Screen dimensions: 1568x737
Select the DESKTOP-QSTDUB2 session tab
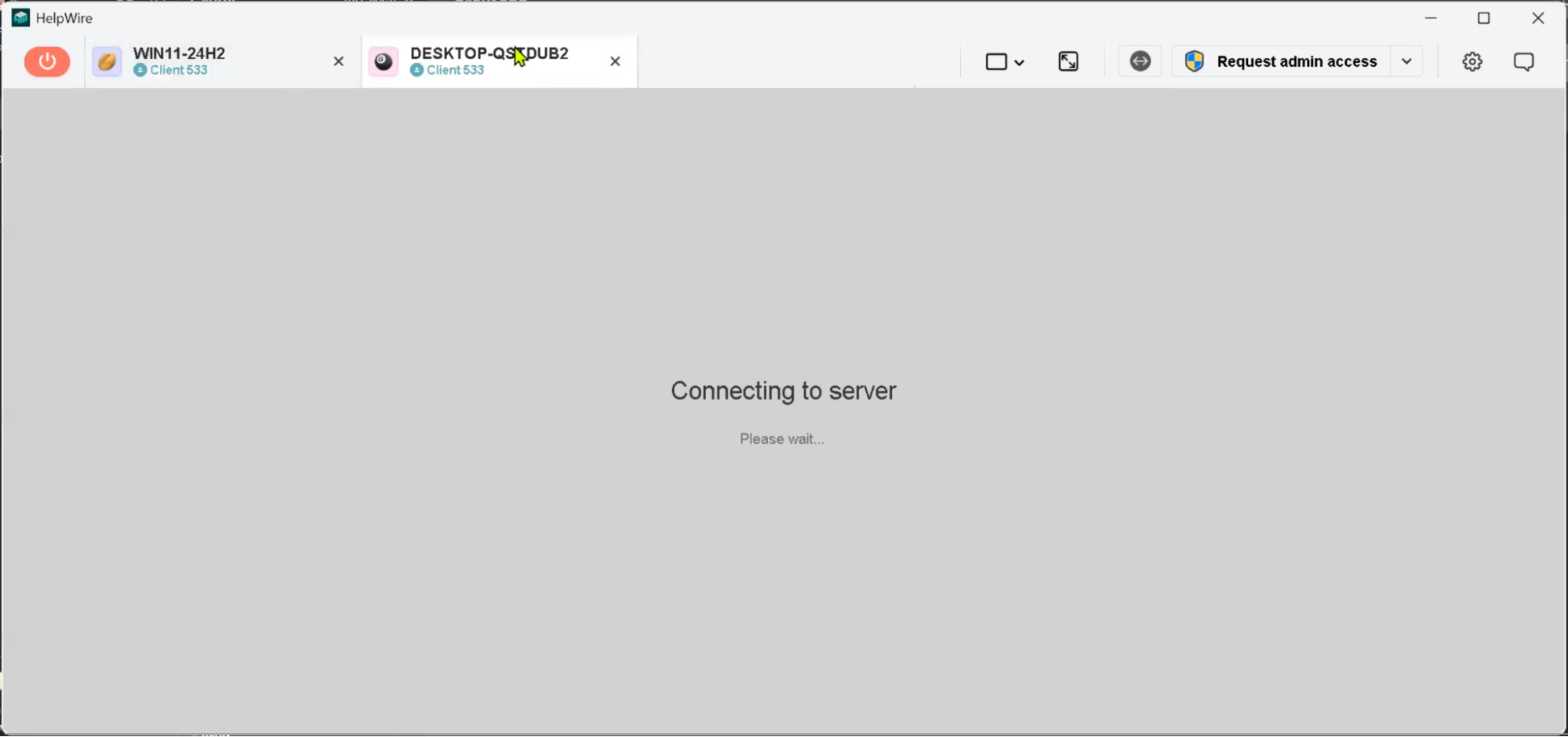click(500, 61)
